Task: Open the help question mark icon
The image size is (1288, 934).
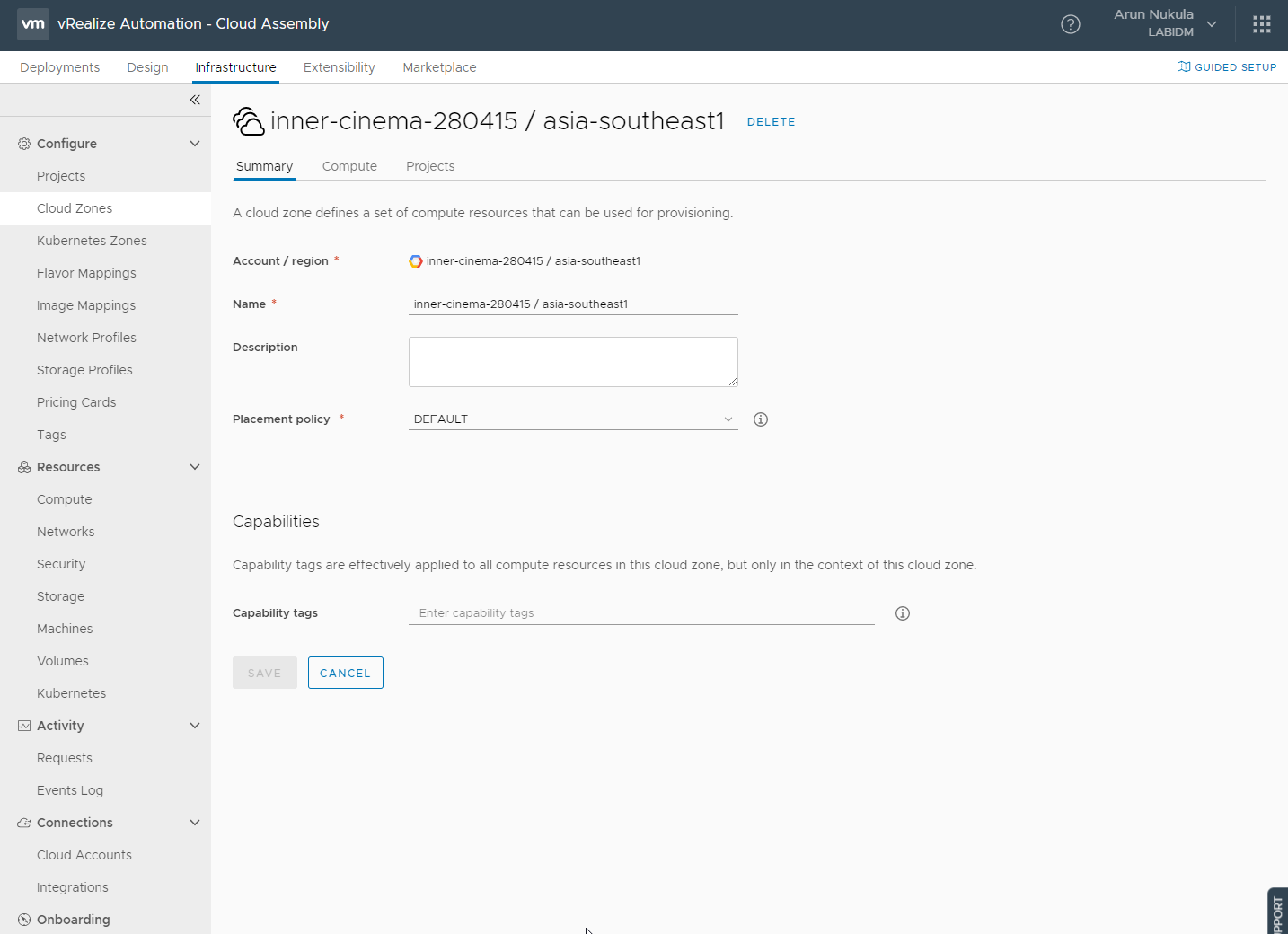Action: (x=1071, y=24)
